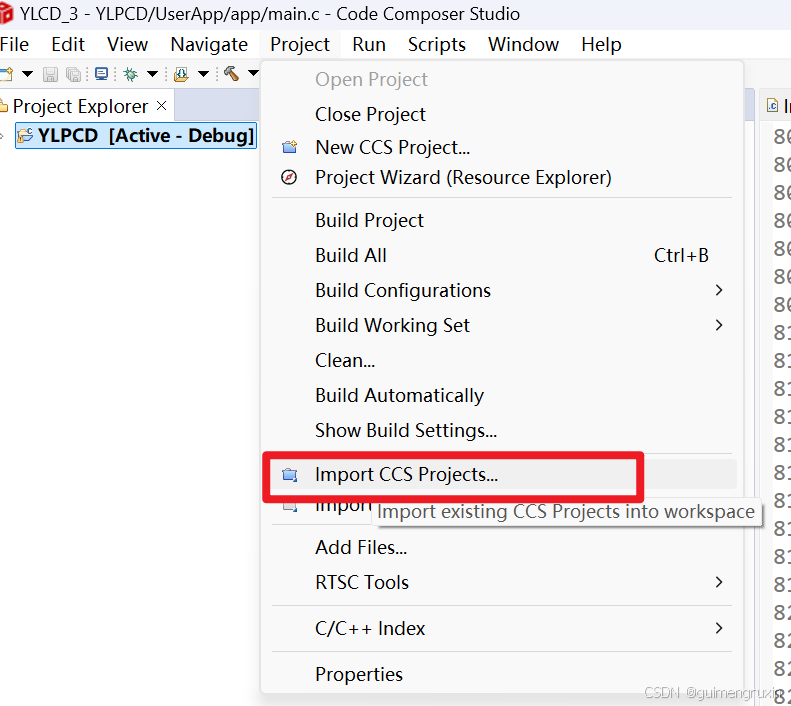Viewport: 791px width, 706px height.
Task: Open the File menu
Action: click(15, 45)
